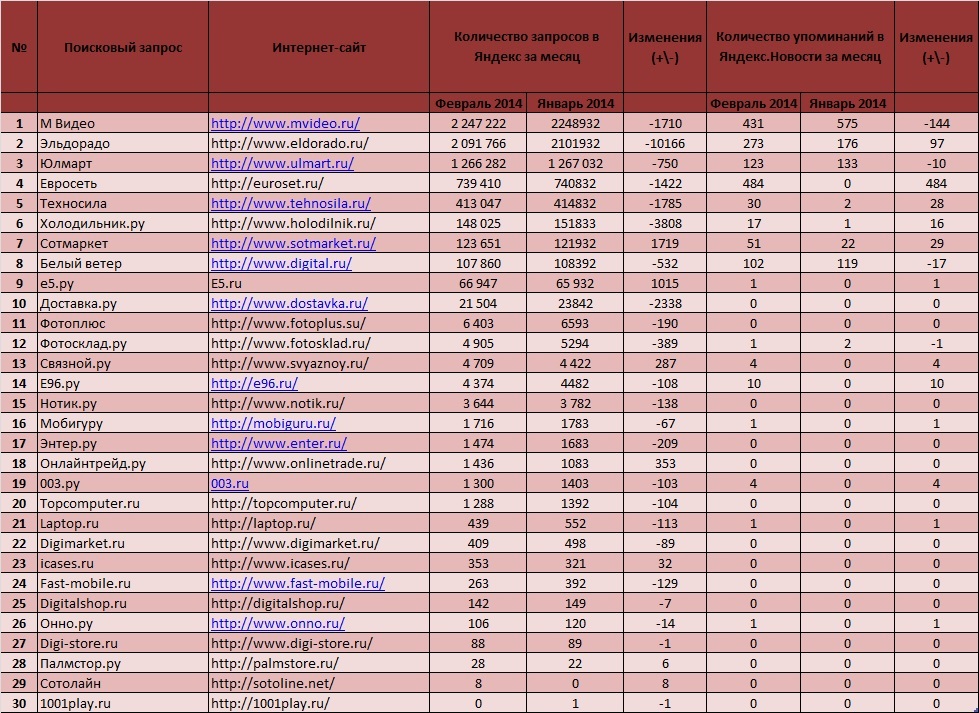Click the value '413 047'
The image size is (979, 713).
478,204
